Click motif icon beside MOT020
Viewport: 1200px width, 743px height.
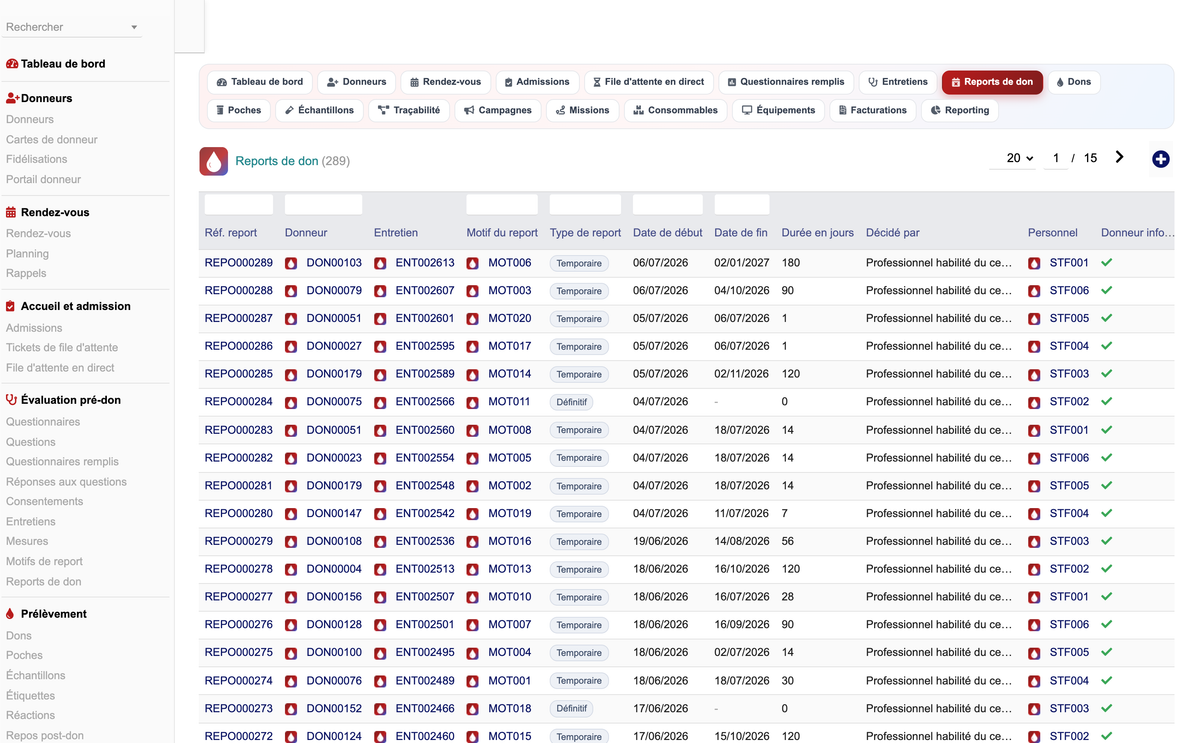pyautogui.click(x=473, y=319)
